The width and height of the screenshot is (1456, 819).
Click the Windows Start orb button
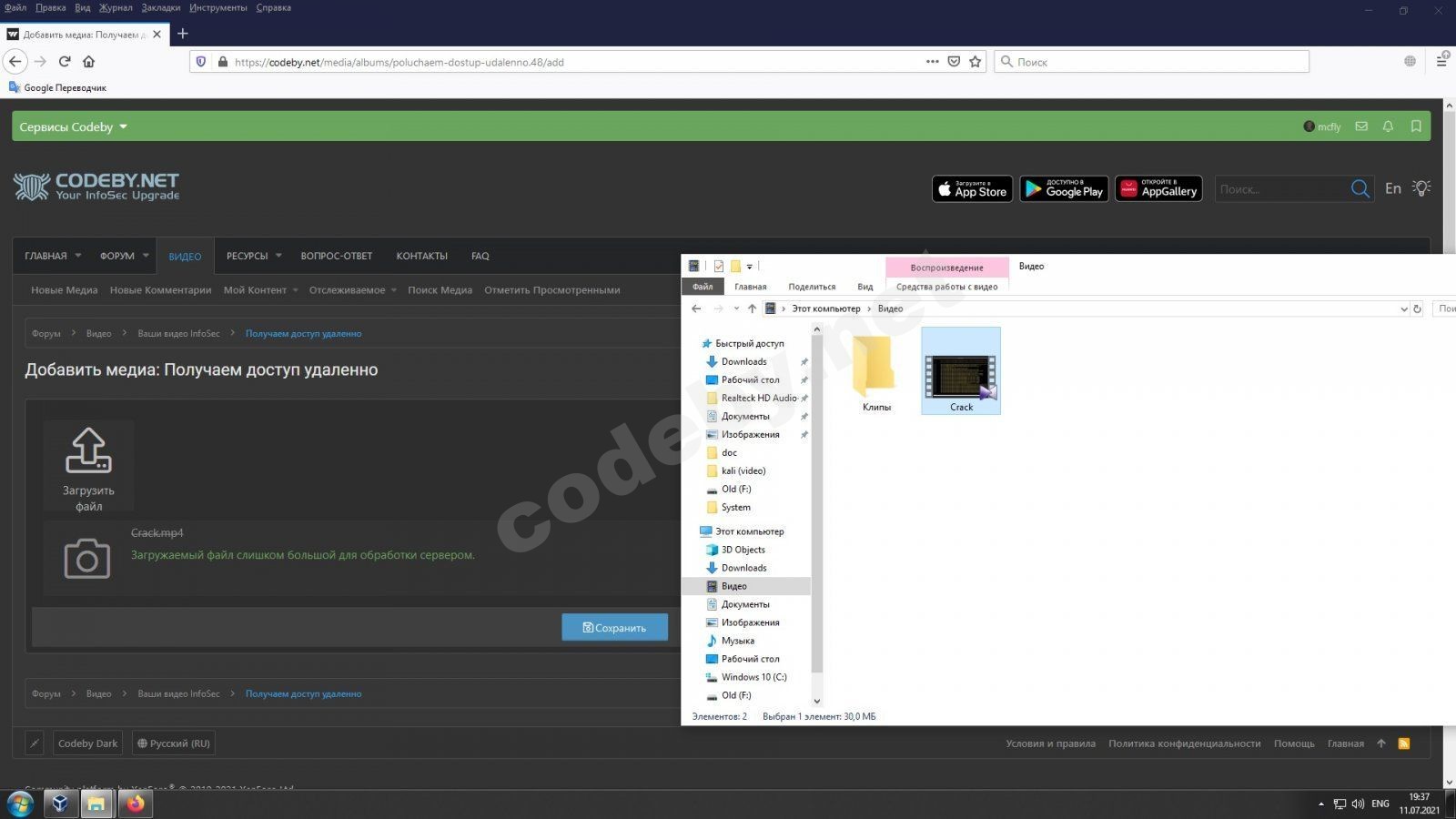pos(20,804)
